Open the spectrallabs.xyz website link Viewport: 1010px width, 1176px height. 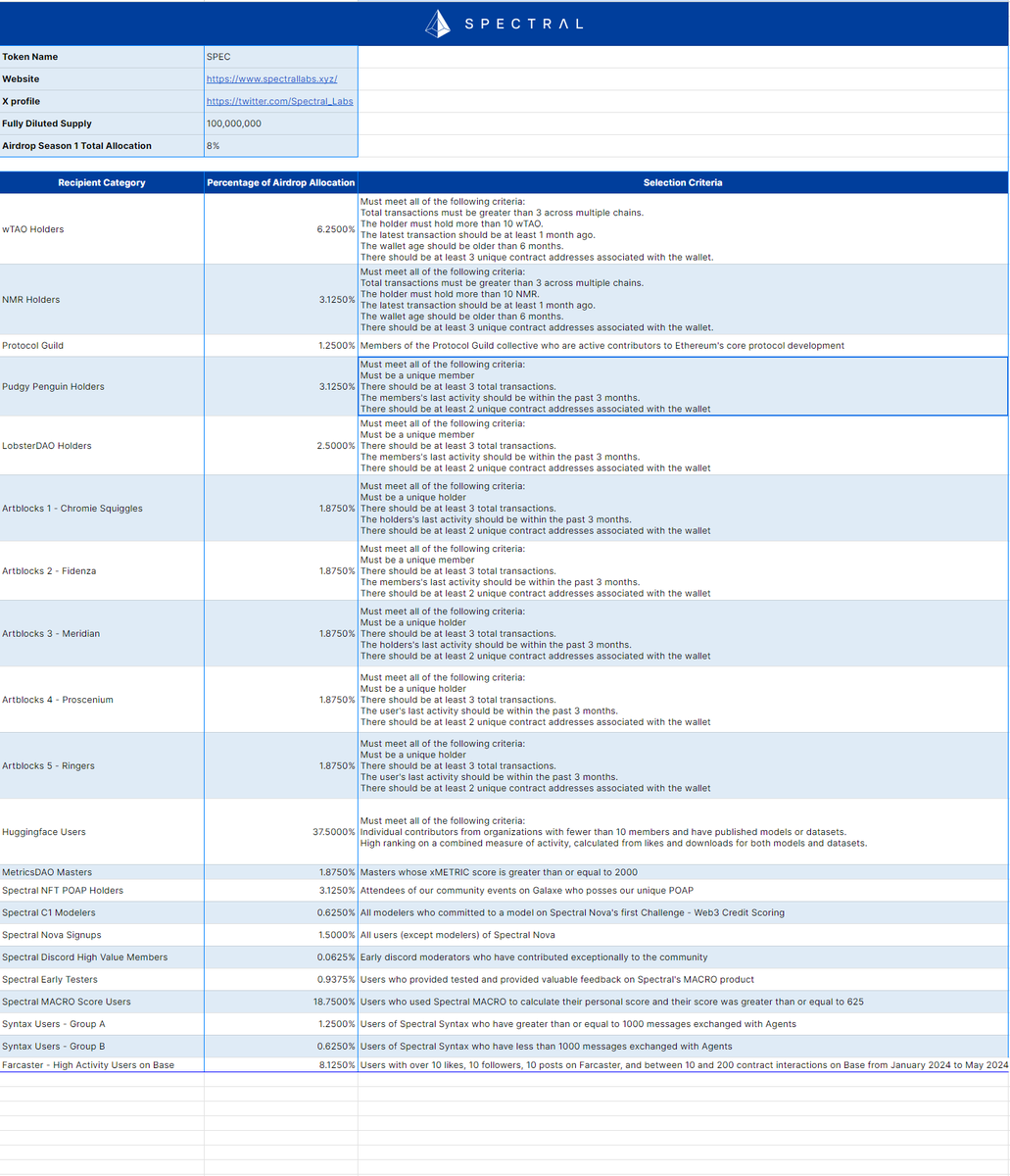click(271, 79)
